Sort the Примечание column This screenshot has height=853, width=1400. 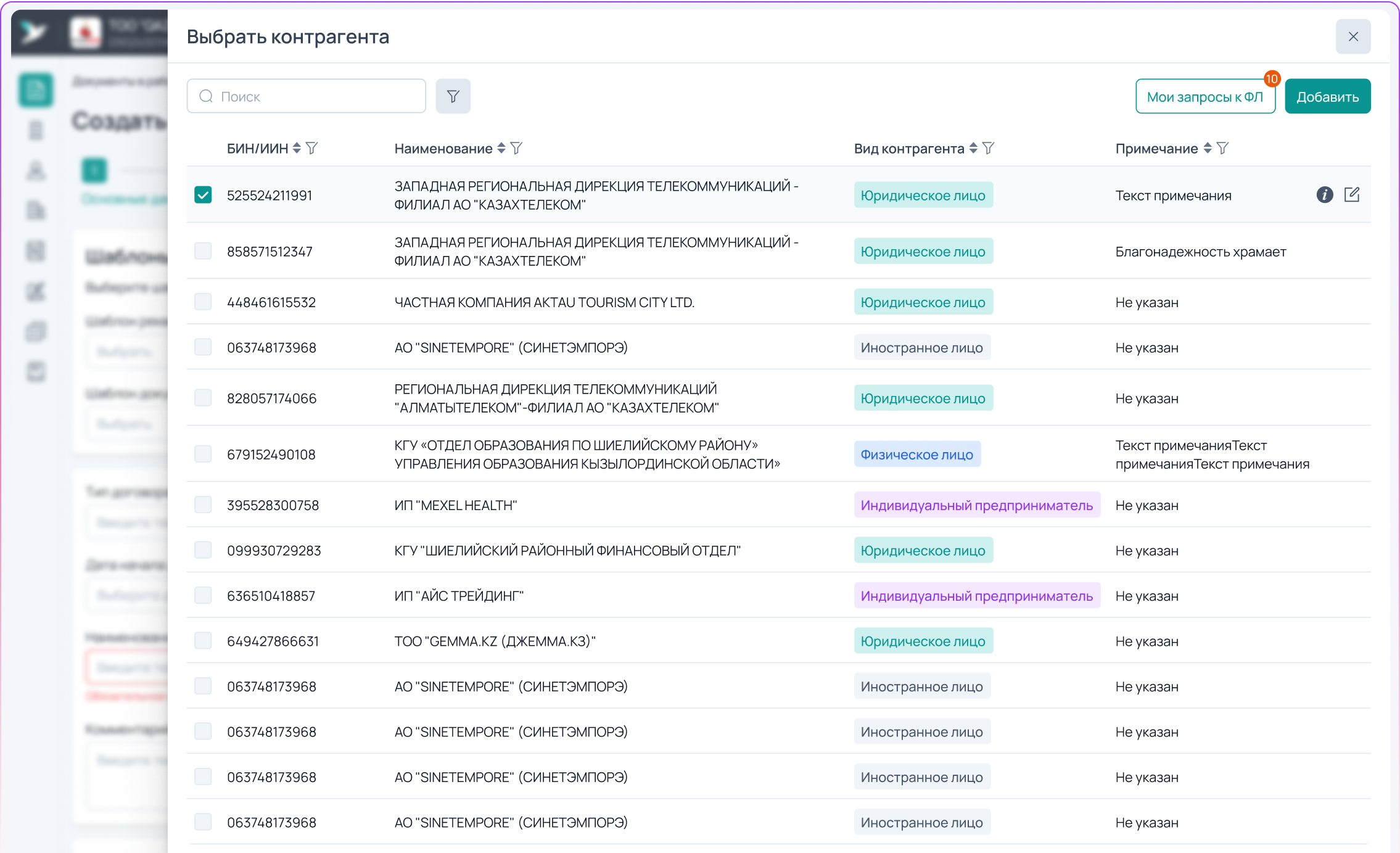coord(1208,148)
